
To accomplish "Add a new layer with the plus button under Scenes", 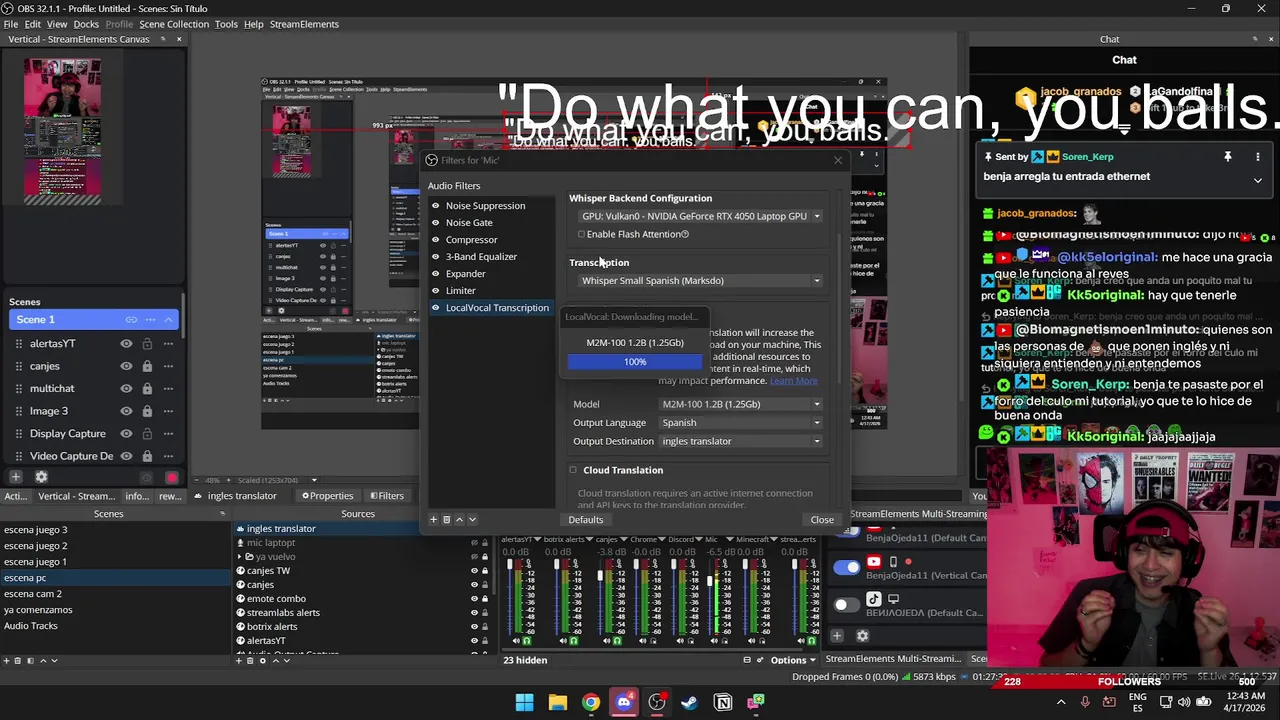I will pos(15,477).
